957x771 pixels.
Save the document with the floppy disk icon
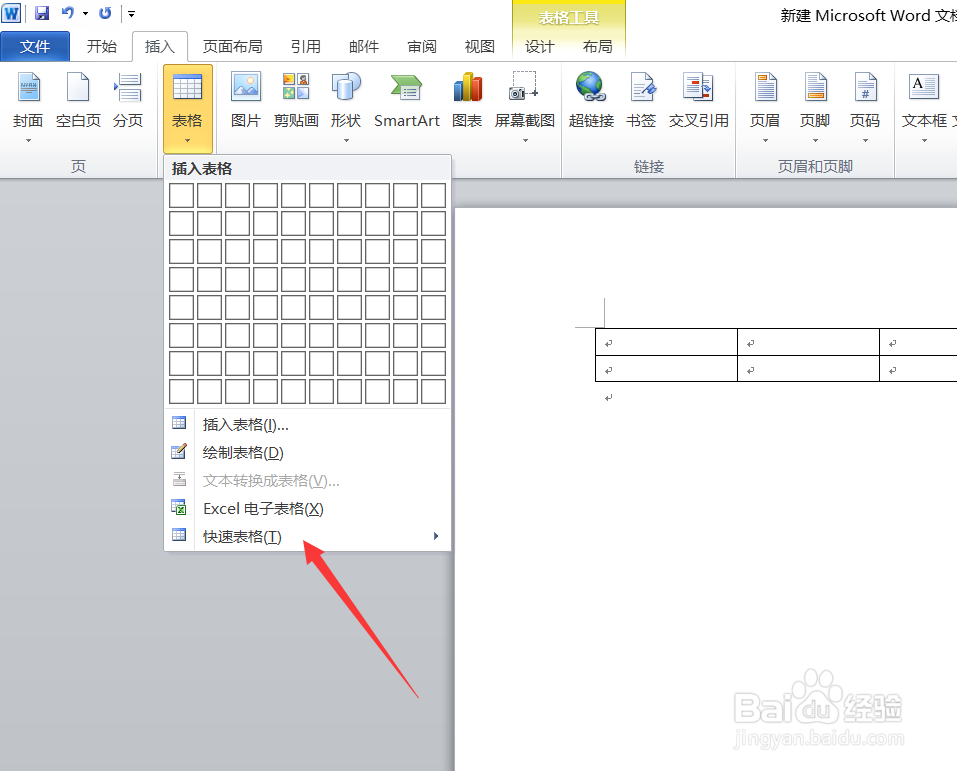(42, 13)
